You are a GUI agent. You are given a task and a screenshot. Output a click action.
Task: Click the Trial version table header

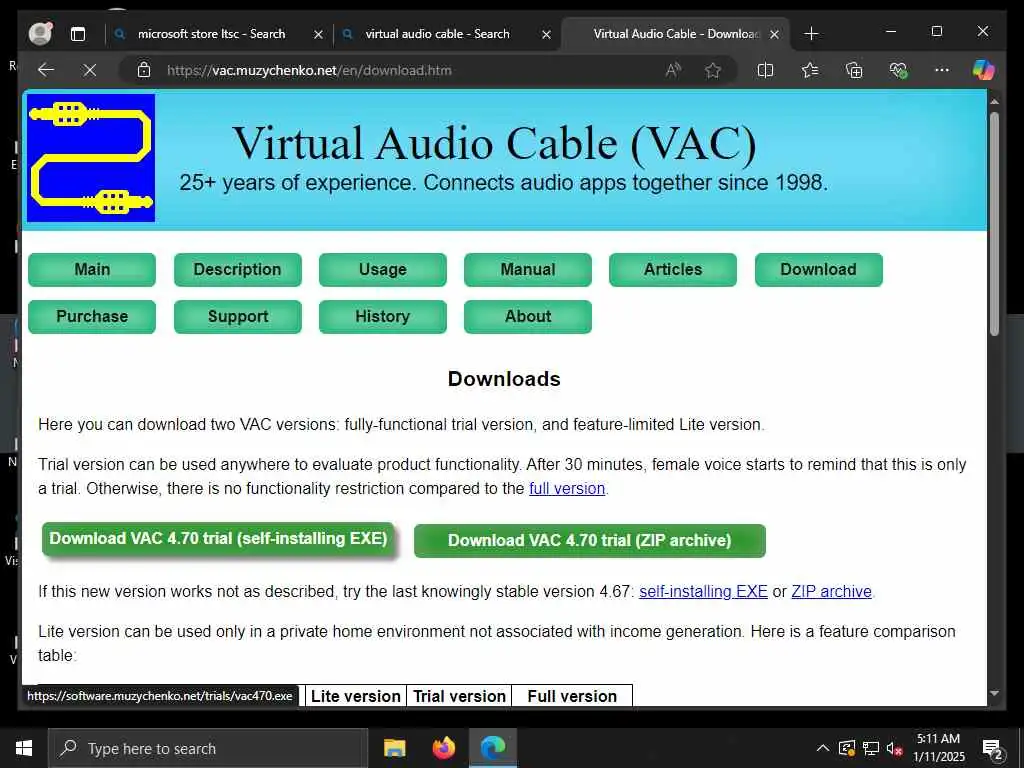459,696
